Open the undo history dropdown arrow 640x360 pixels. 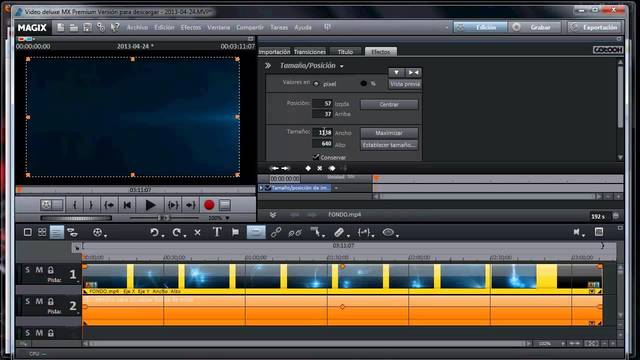pyautogui.click(x=162, y=236)
